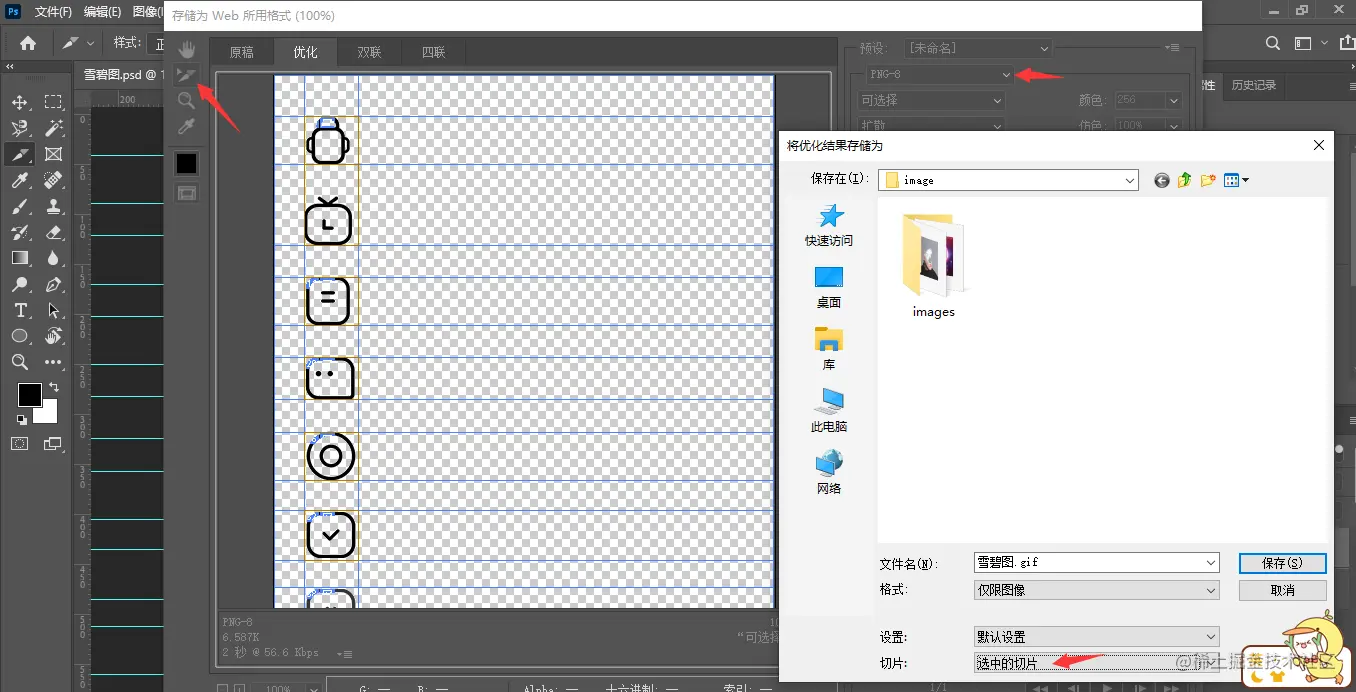Switch to the 四联 tab

pyautogui.click(x=433, y=52)
